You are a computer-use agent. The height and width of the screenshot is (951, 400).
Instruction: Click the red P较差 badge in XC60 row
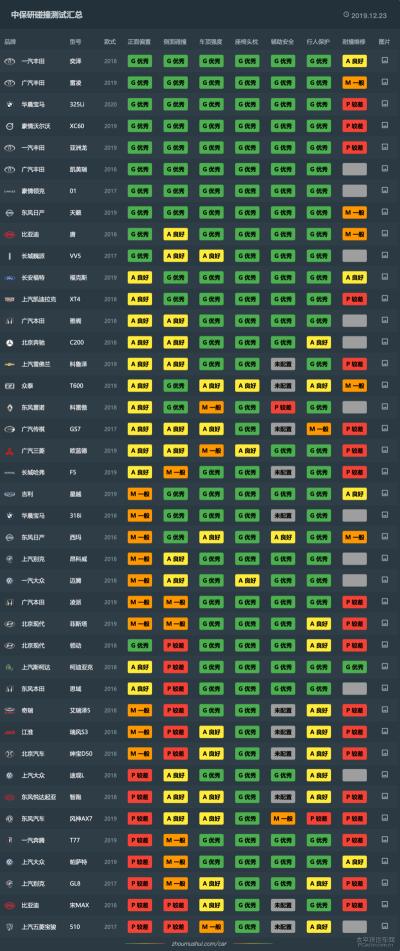(x=355, y=126)
